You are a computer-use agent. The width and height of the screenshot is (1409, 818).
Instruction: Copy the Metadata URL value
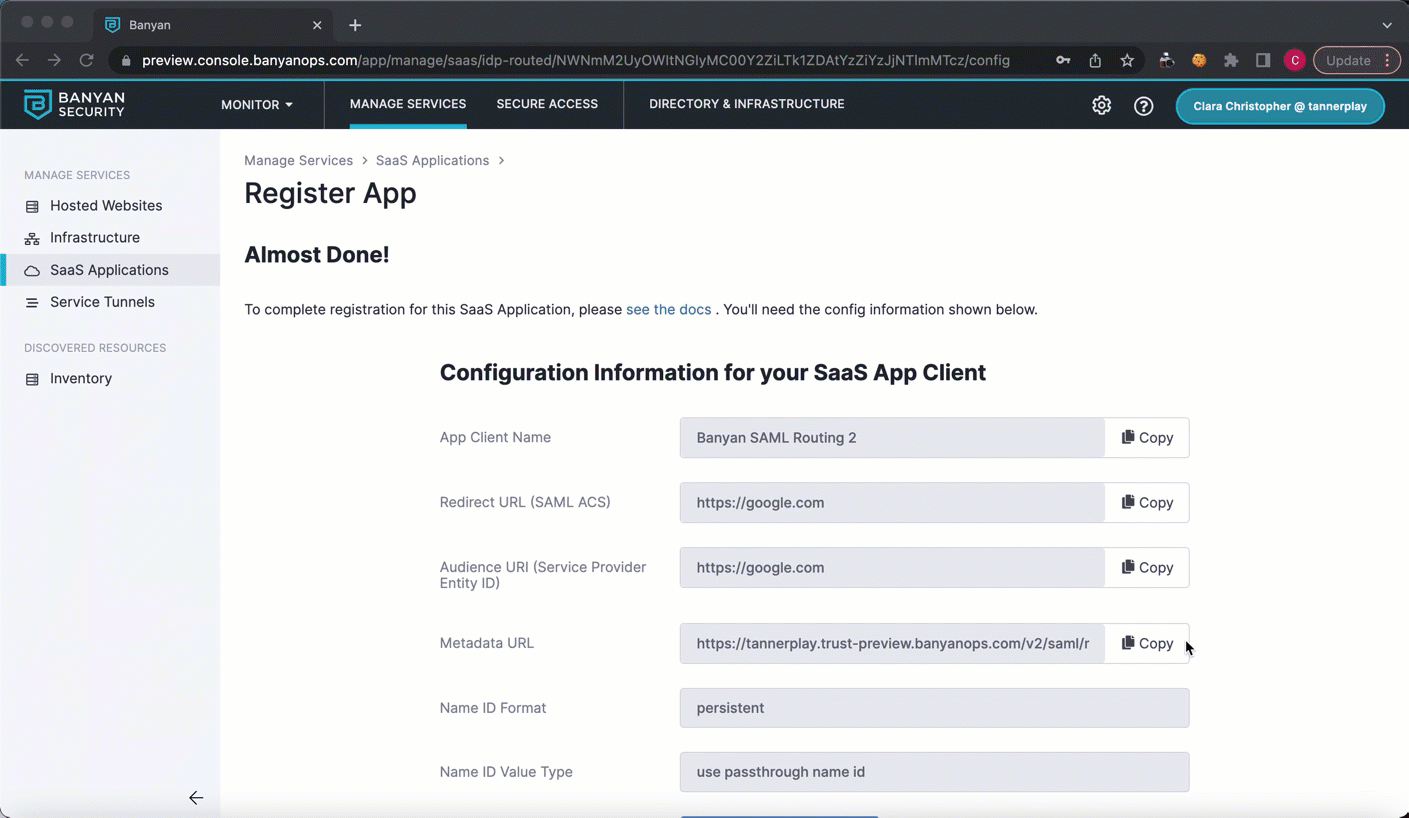pos(1147,643)
